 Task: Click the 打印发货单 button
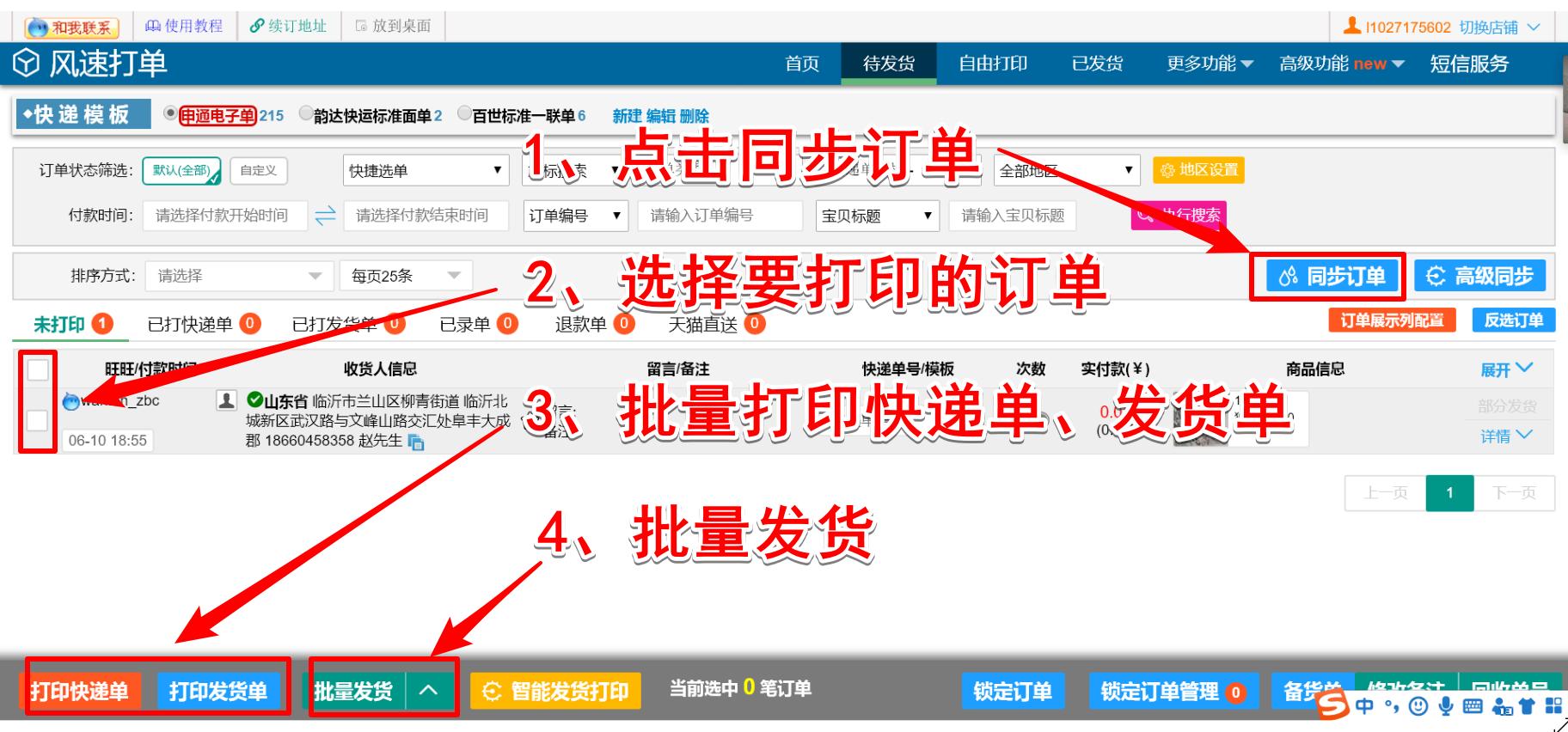[x=218, y=691]
